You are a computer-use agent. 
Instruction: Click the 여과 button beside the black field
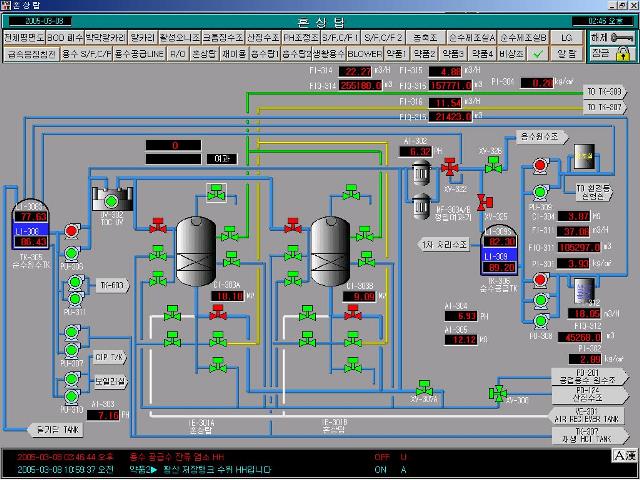pos(222,159)
